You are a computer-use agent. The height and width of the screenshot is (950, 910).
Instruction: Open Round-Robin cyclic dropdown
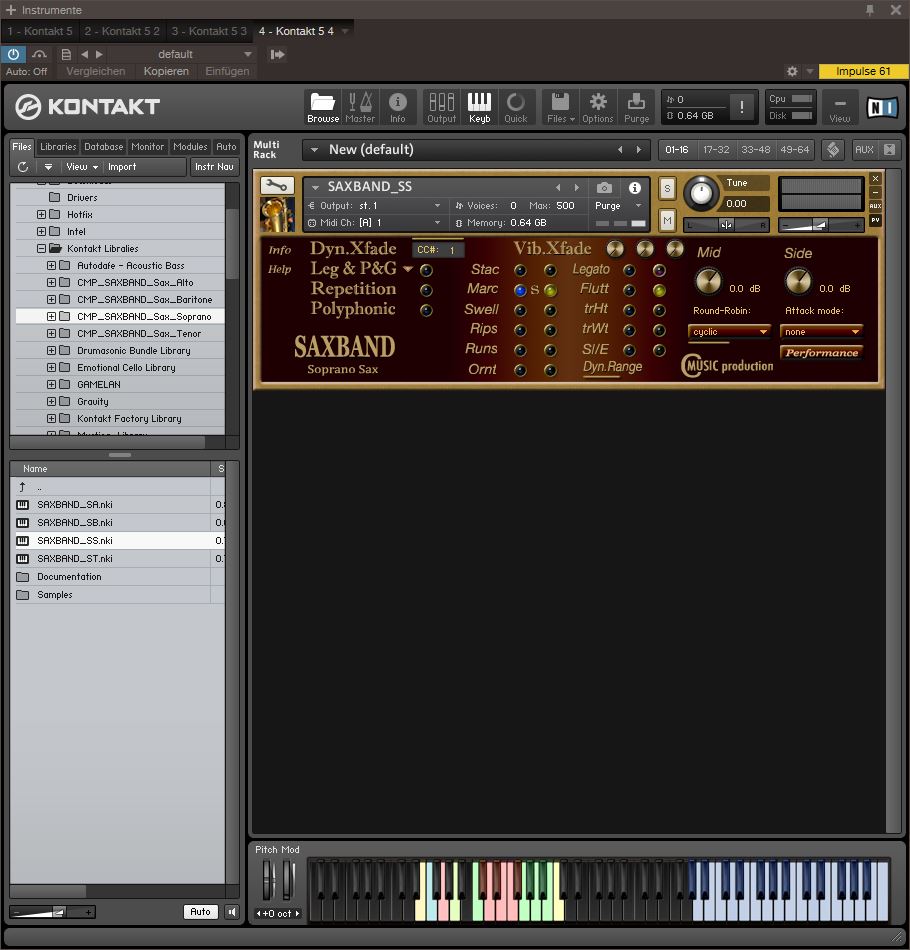pos(729,331)
